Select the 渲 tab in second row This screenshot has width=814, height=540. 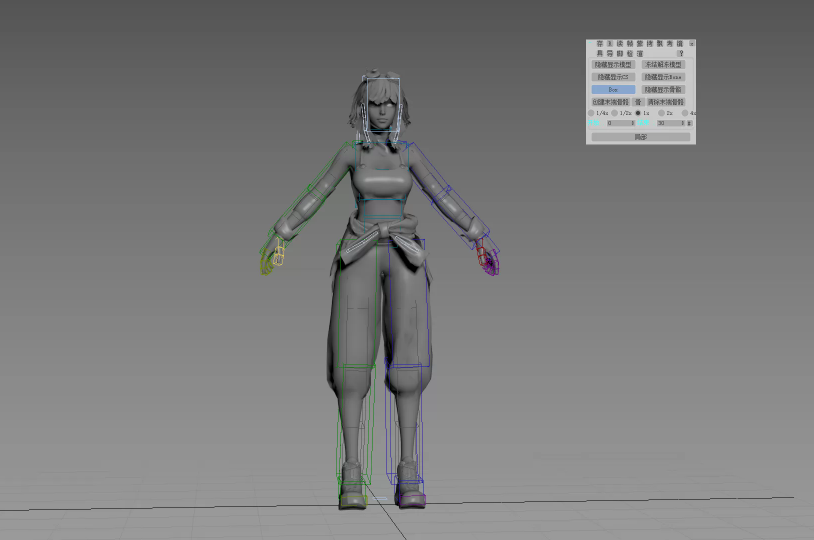pyautogui.click(x=640, y=53)
